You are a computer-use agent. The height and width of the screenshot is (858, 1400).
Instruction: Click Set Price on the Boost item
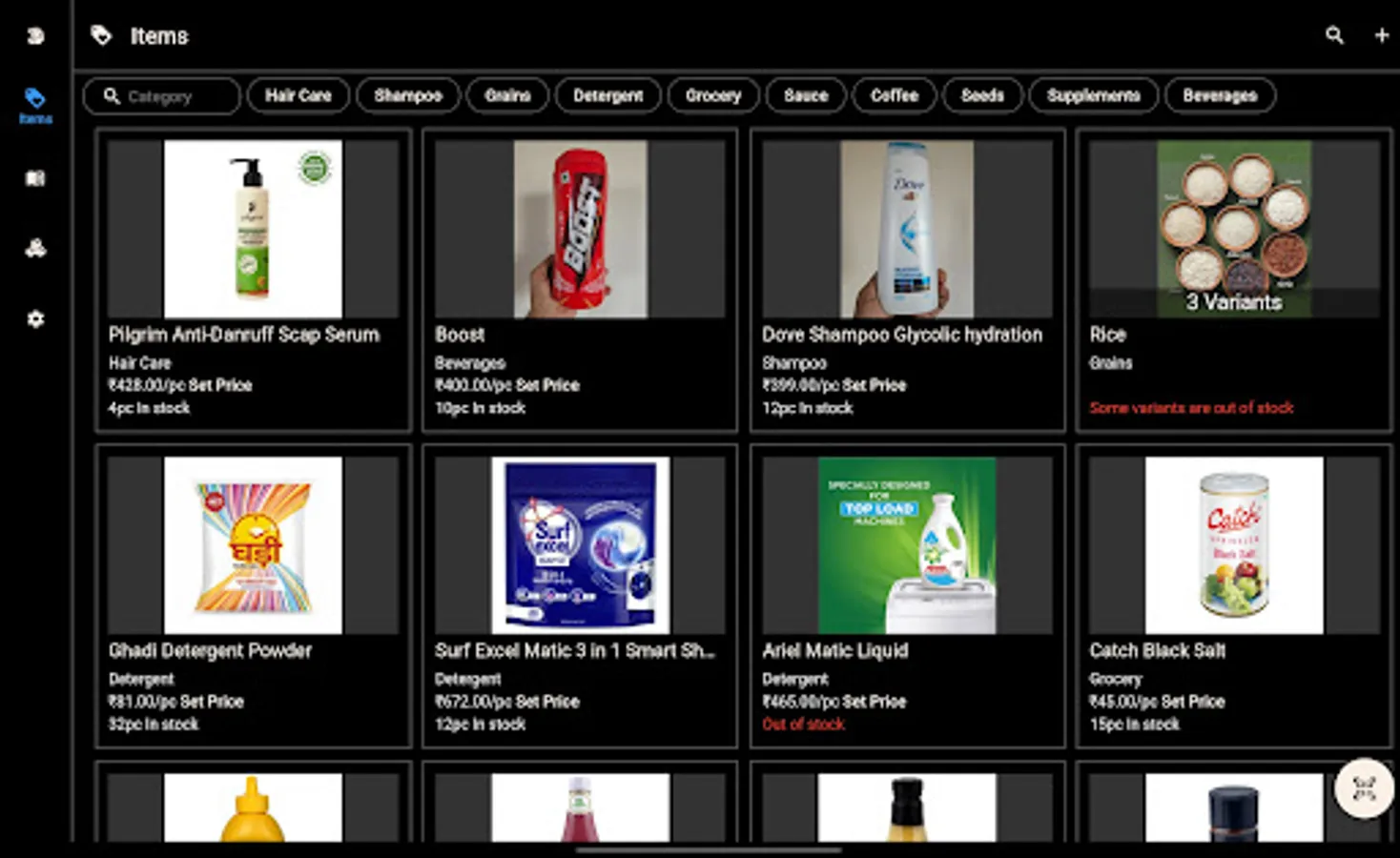click(550, 385)
